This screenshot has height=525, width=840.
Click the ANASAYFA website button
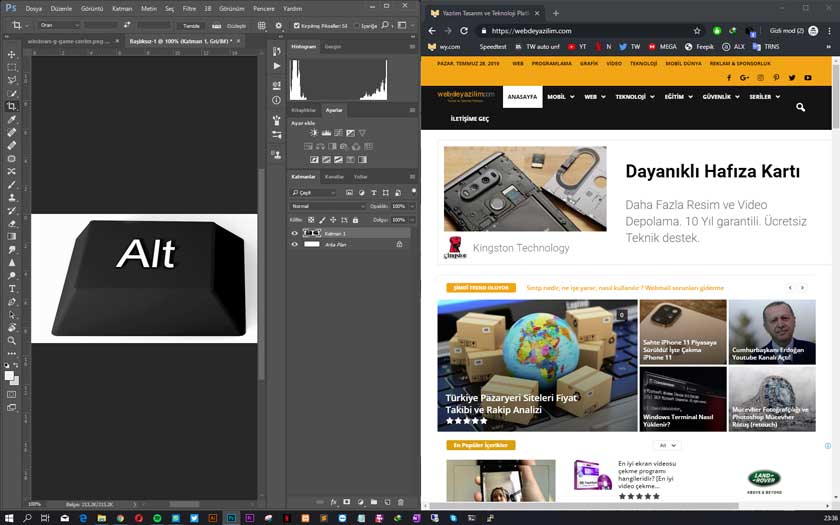coord(522,97)
